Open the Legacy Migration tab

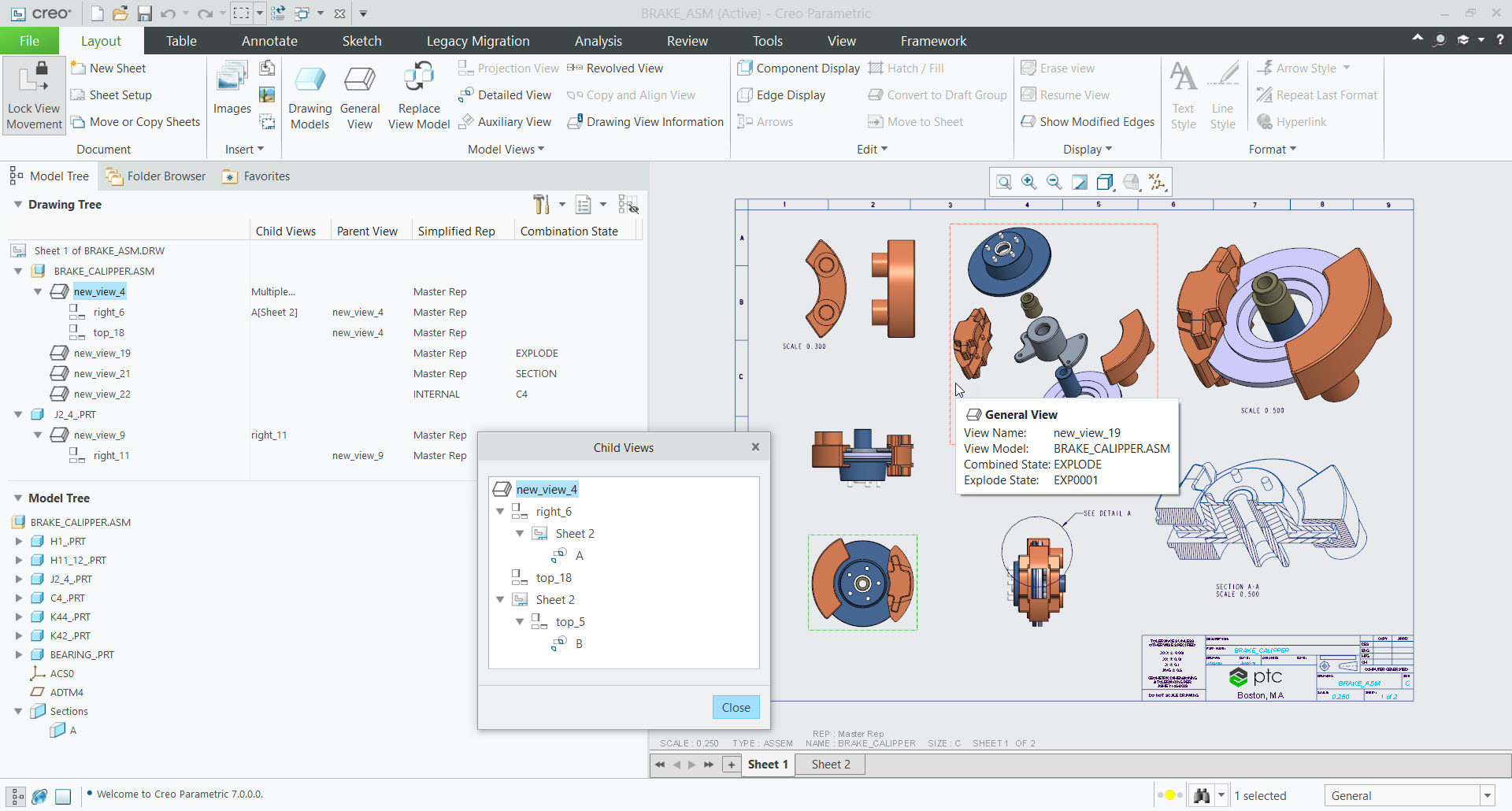(478, 41)
